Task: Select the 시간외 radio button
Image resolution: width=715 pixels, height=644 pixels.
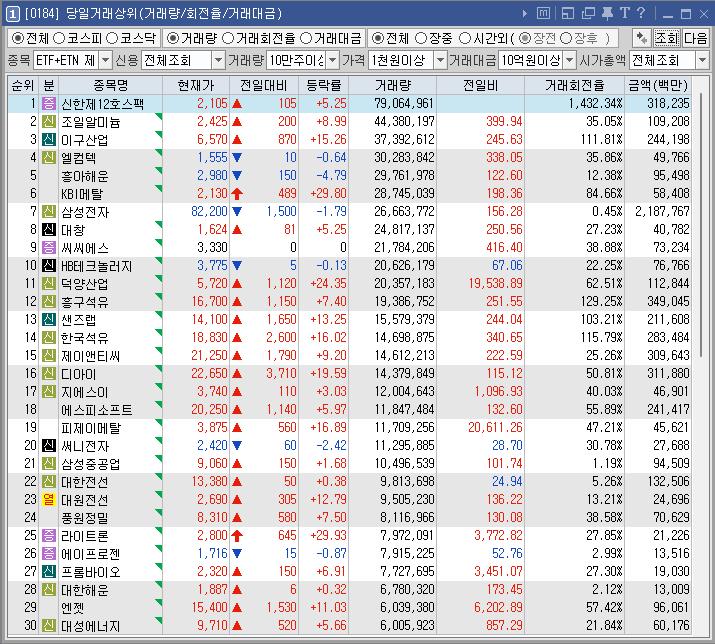Action: pos(464,38)
